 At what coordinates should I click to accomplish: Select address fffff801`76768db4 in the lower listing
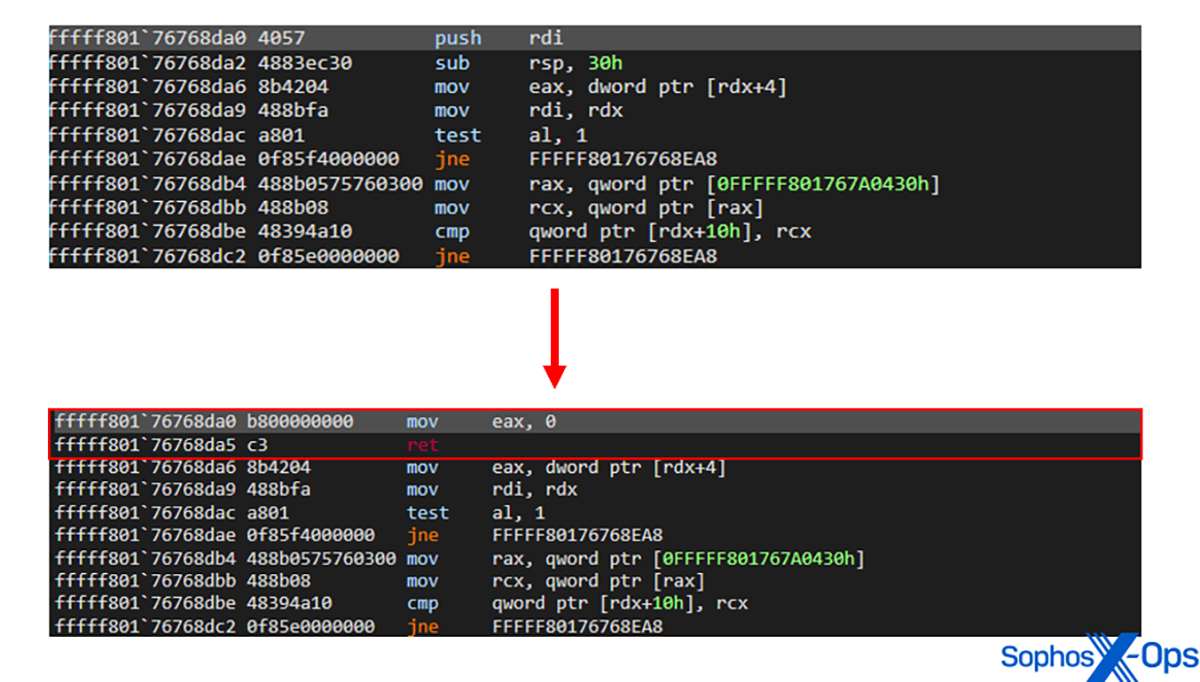click(x=147, y=558)
